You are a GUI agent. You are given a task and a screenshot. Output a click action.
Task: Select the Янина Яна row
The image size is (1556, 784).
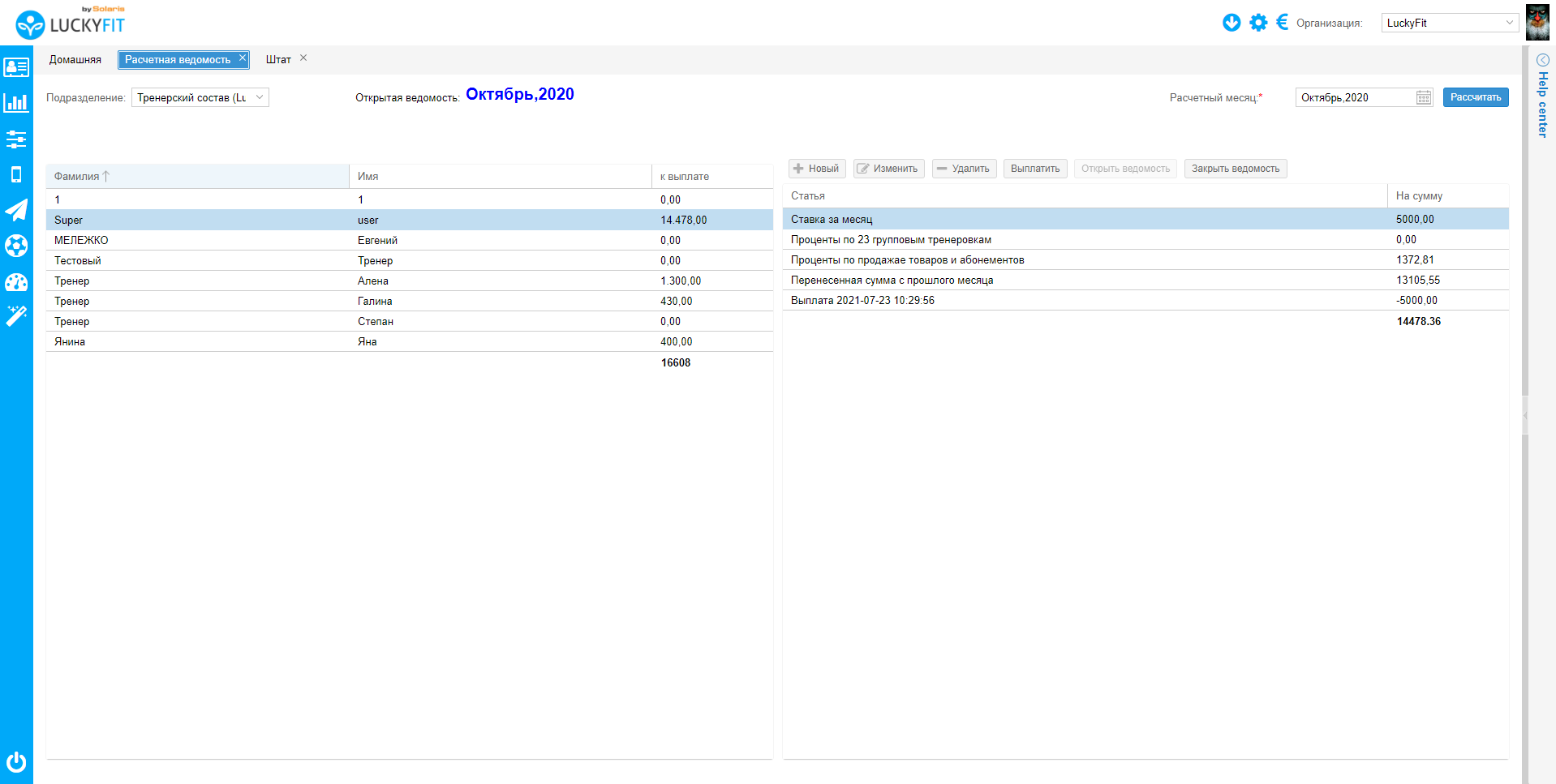[x=410, y=341]
